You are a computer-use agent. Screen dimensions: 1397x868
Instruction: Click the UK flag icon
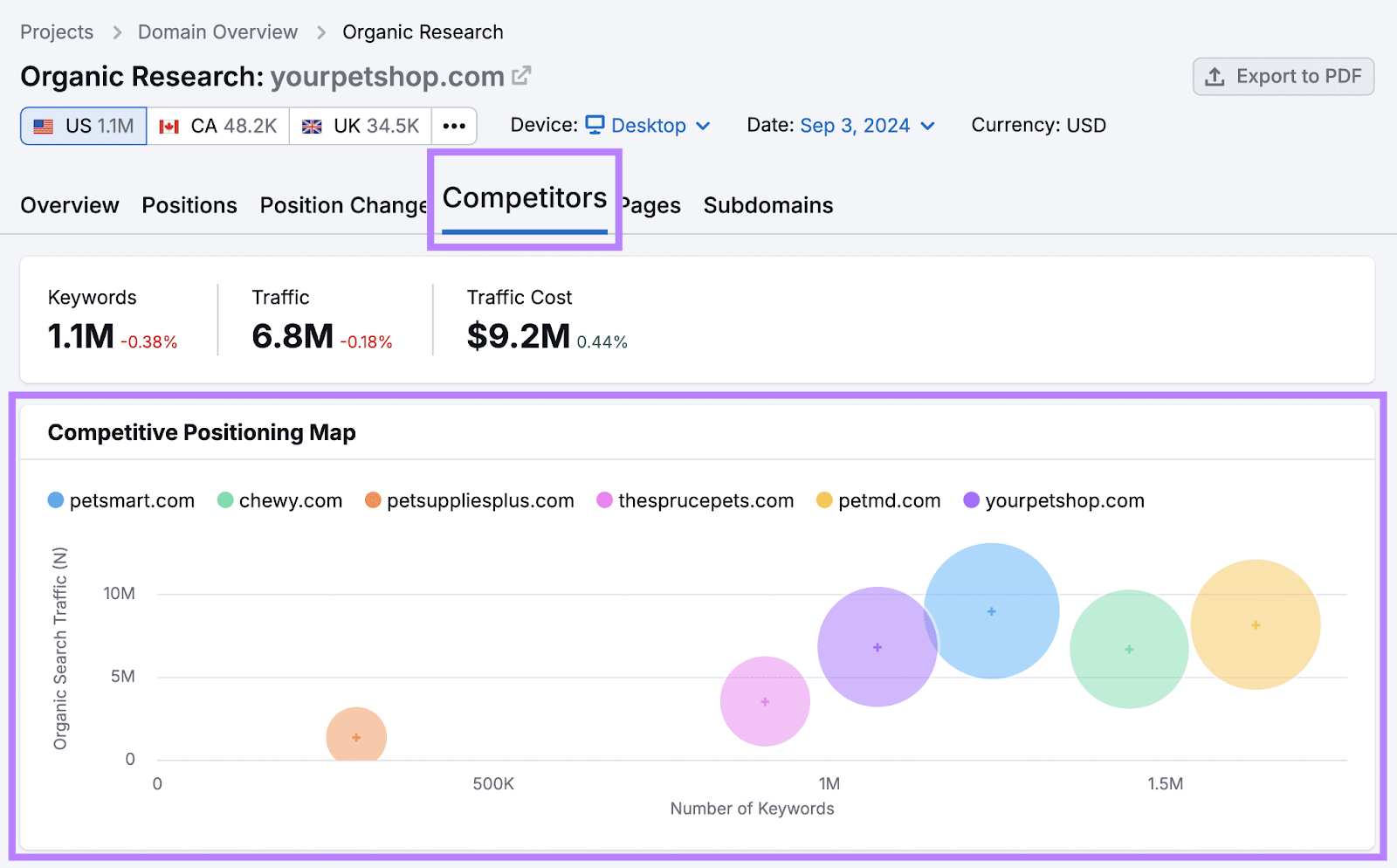coord(311,126)
